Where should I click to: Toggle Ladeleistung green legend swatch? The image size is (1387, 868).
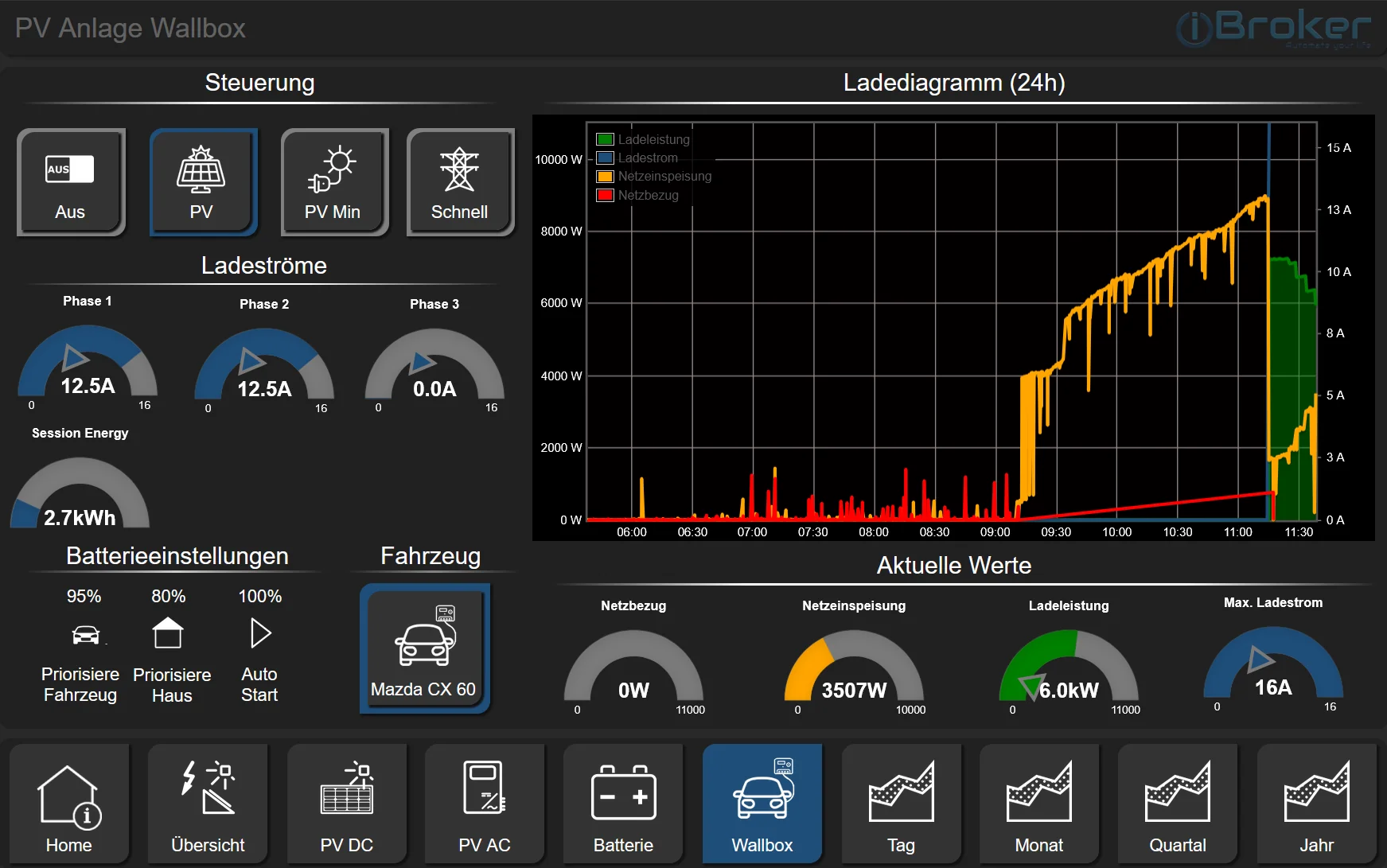tap(605, 139)
